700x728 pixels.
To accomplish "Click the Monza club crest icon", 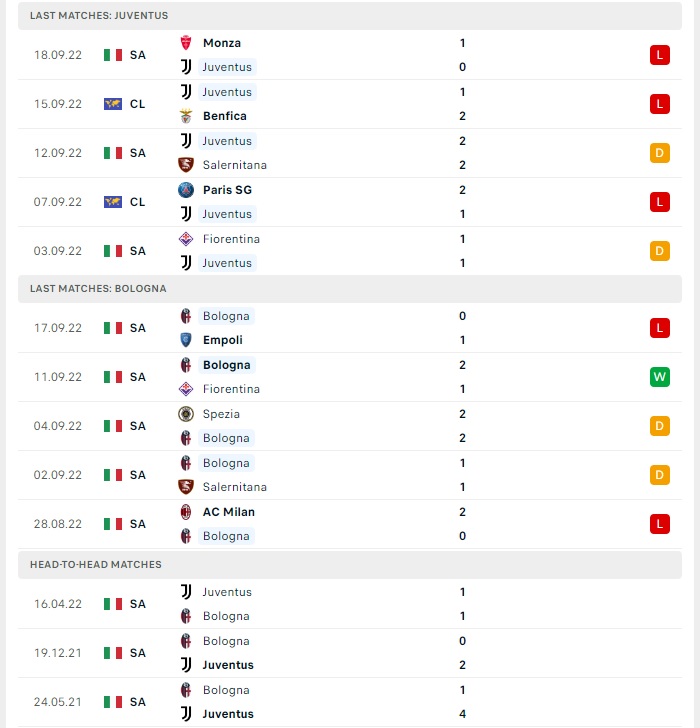I will tap(186, 43).
